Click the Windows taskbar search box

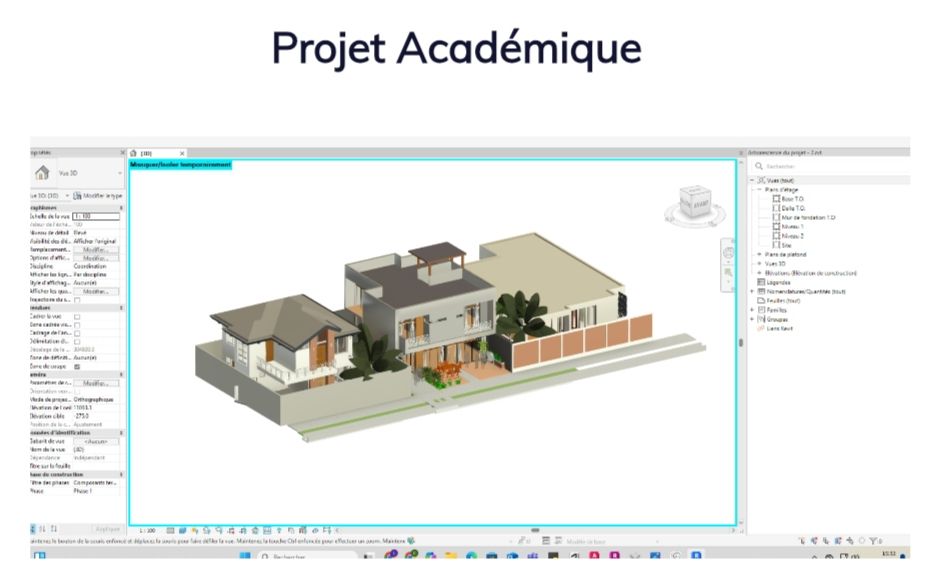308,556
